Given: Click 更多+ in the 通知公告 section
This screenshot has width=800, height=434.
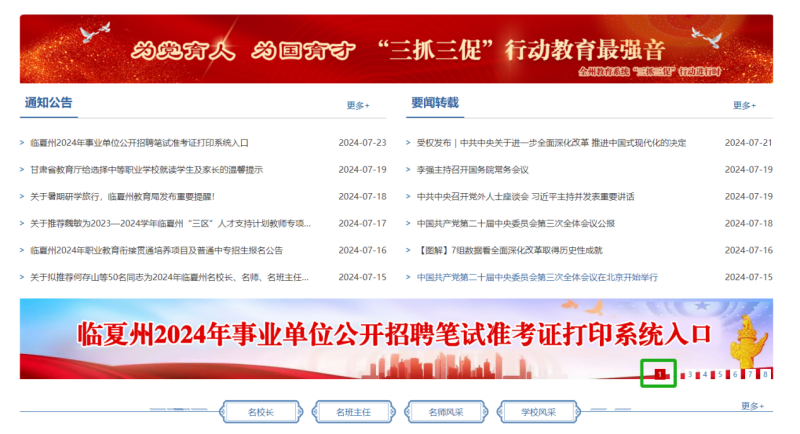Looking at the screenshot, I should coord(357,105).
